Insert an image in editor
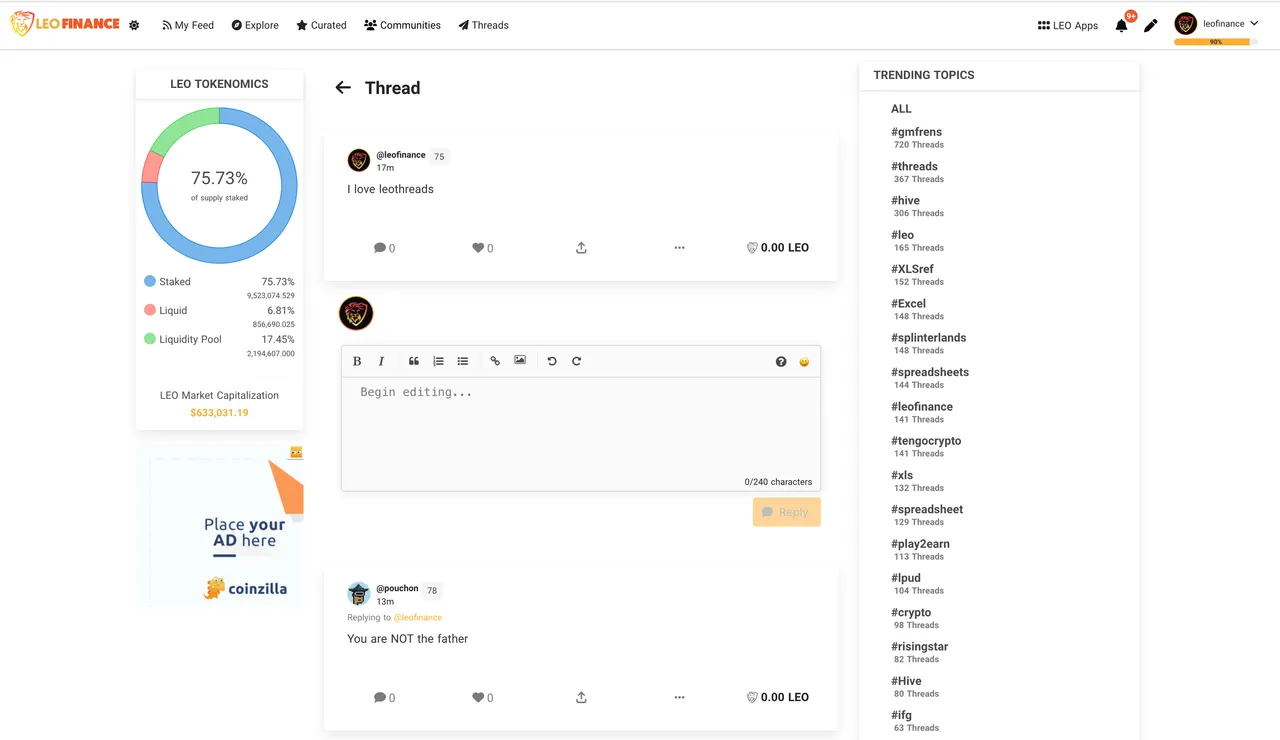 [x=520, y=360]
